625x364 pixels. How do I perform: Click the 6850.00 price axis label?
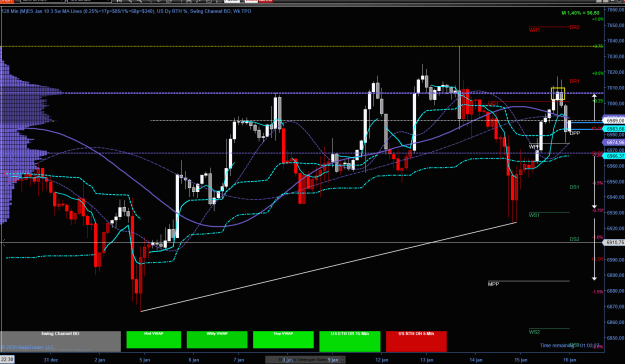615,338
